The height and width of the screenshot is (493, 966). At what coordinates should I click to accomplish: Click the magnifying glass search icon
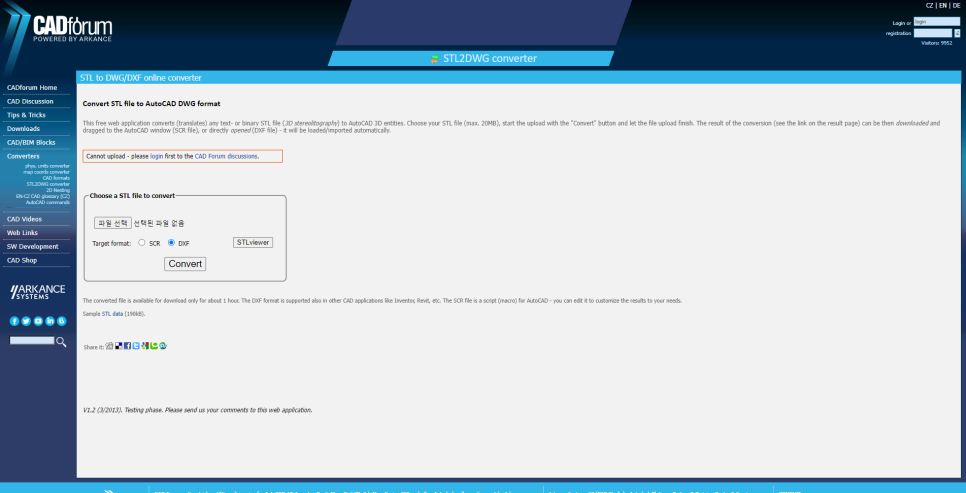pyautogui.click(x=61, y=342)
